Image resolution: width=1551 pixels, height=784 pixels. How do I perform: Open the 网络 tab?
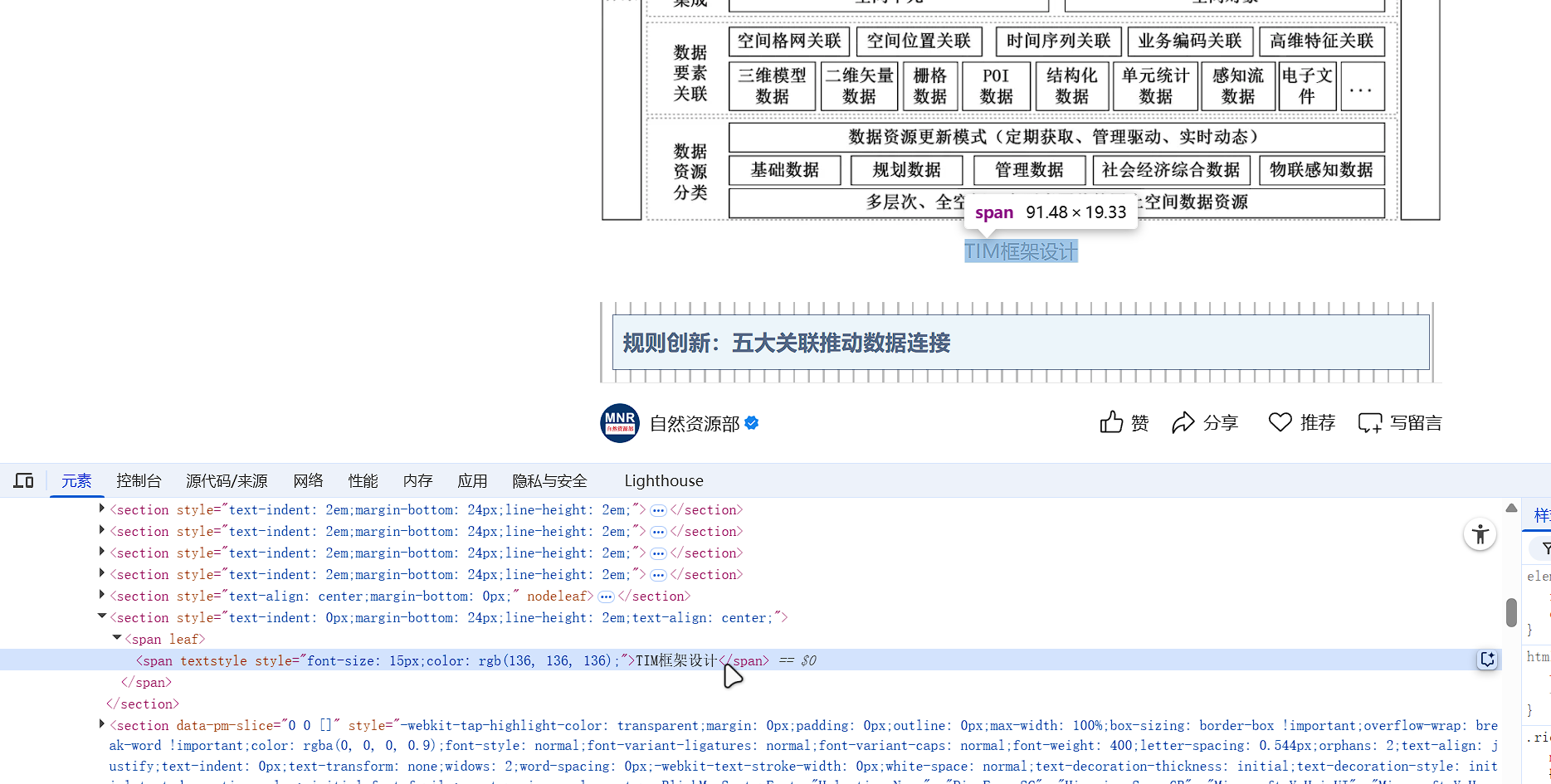point(308,481)
